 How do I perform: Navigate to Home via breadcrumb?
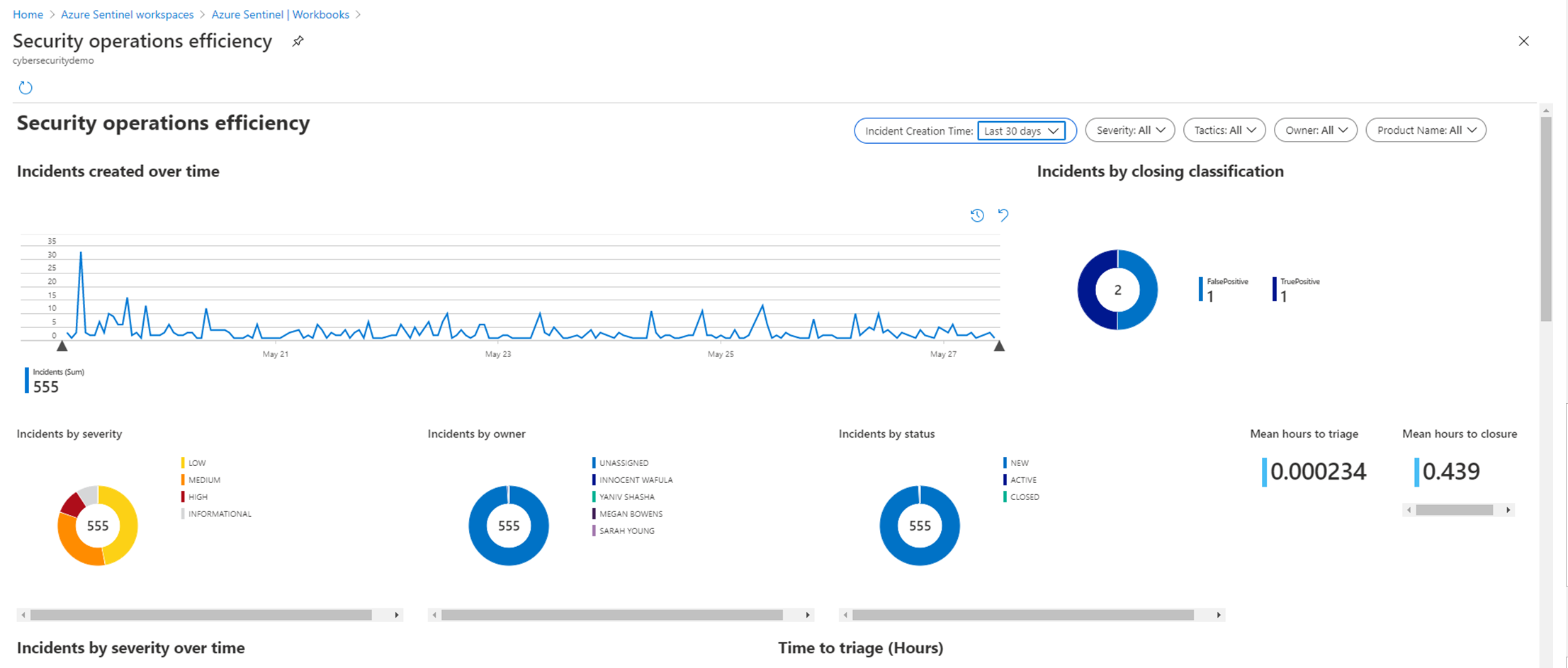tap(28, 14)
